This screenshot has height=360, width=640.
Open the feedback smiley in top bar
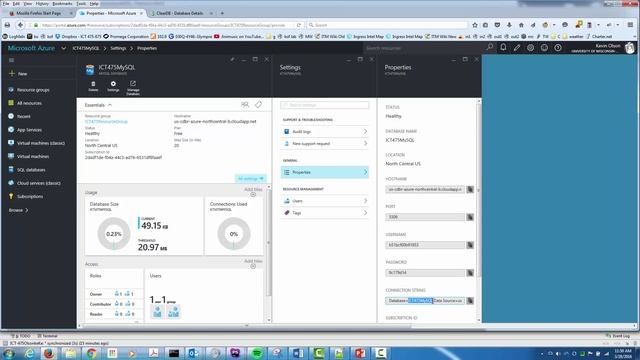544,48
